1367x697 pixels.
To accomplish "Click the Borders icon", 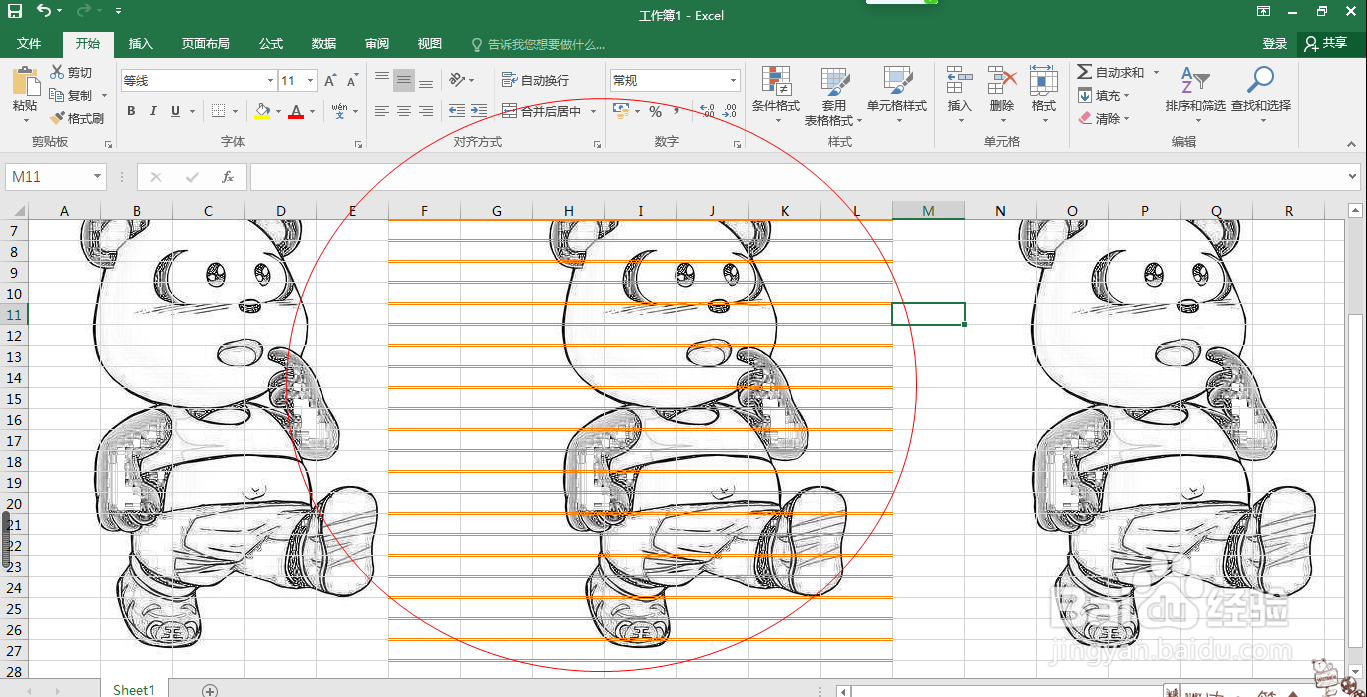I will pyautogui.click(x=218, y=111).
